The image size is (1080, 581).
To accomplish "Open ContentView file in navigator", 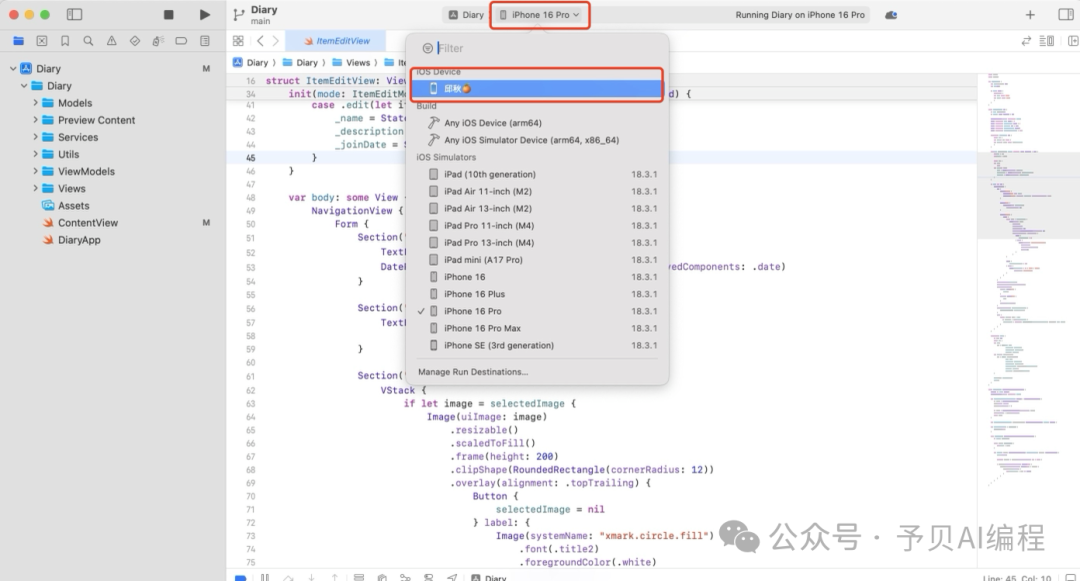I will click(x=87, y=223).
